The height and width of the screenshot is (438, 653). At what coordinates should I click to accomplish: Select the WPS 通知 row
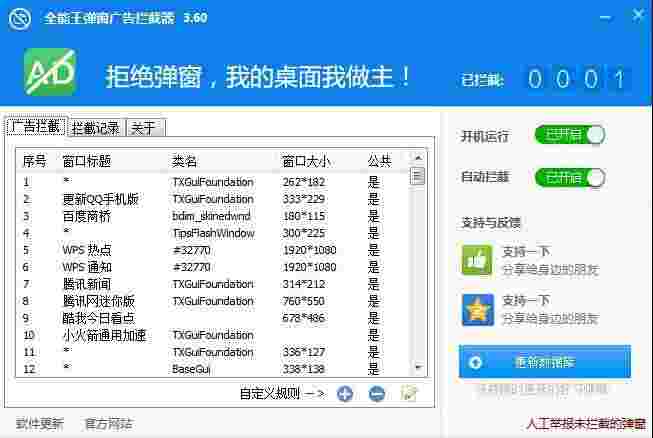(x=214, y=267)
